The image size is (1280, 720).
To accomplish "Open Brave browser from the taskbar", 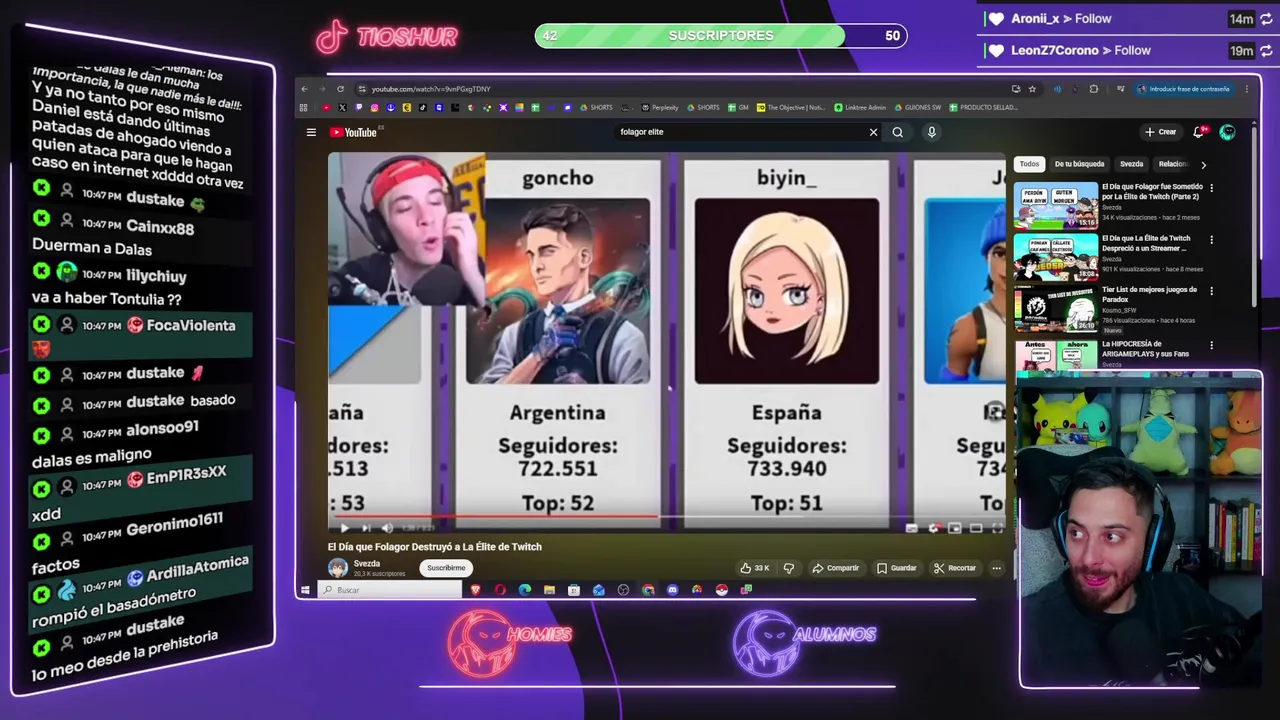I will (x=475, y=590).
